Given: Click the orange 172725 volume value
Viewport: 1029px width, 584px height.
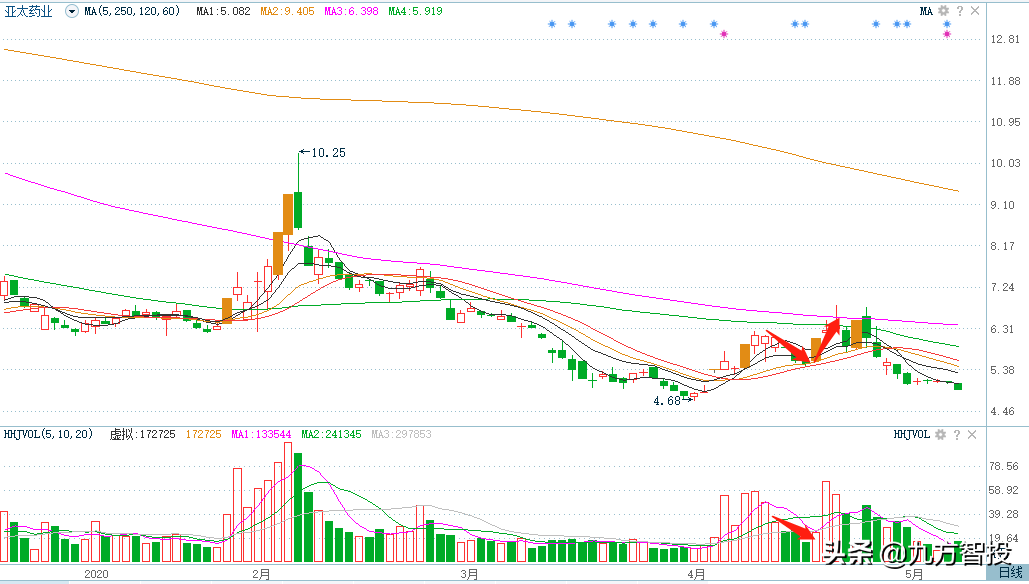Looking at the screenshot, I should (203, 434).
